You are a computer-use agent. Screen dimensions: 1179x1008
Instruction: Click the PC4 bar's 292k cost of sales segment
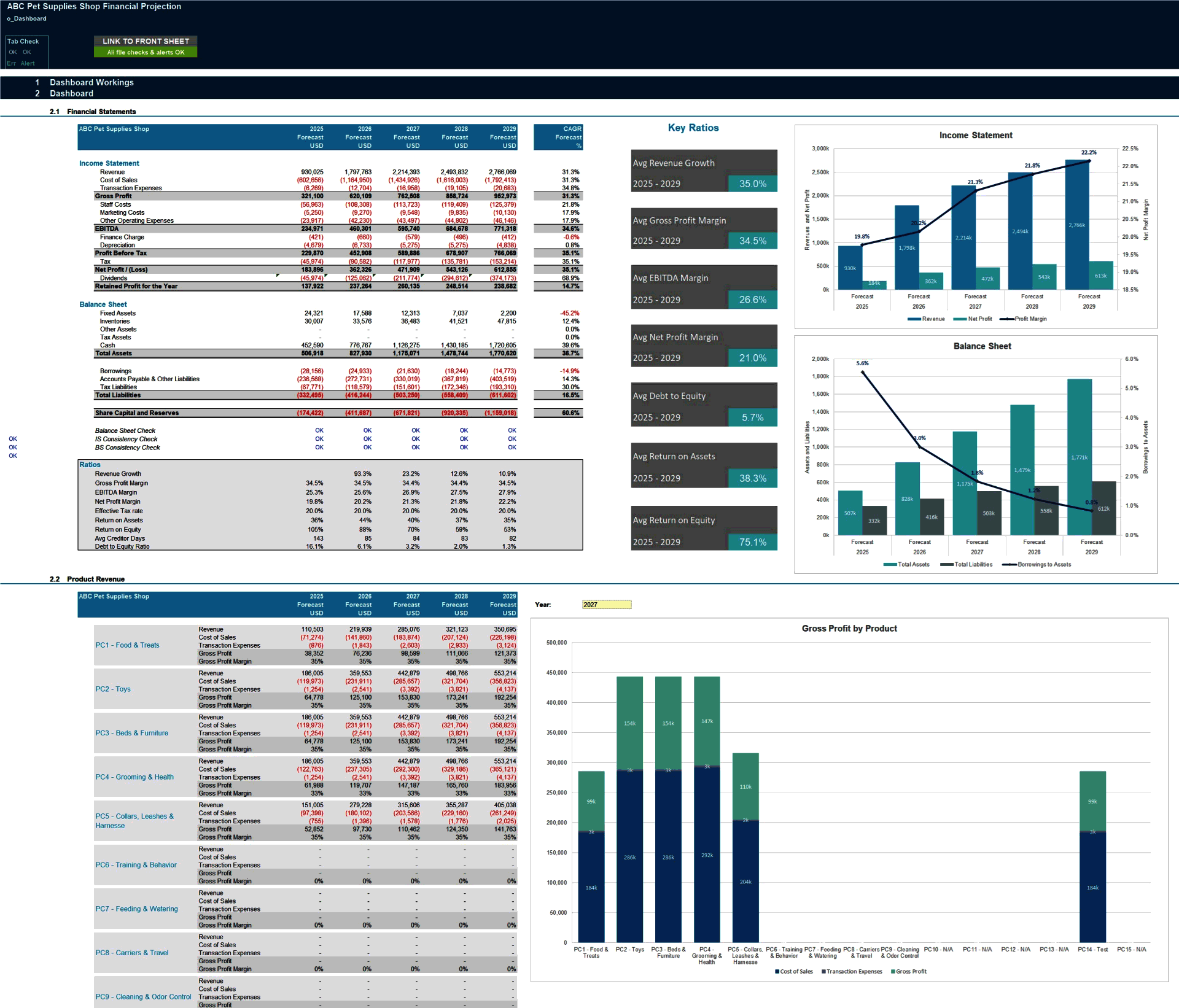(707, 855)
